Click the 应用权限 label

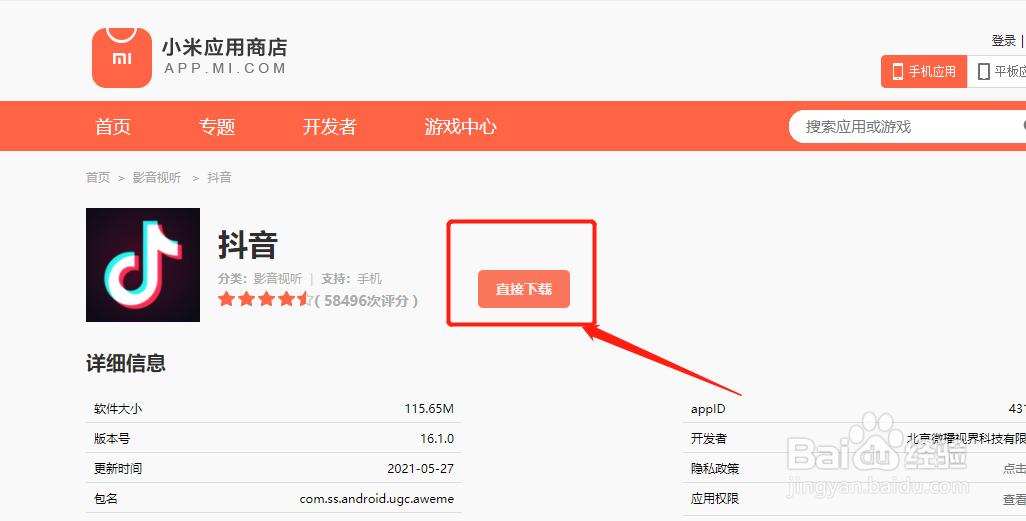click(x=715, y=499)
